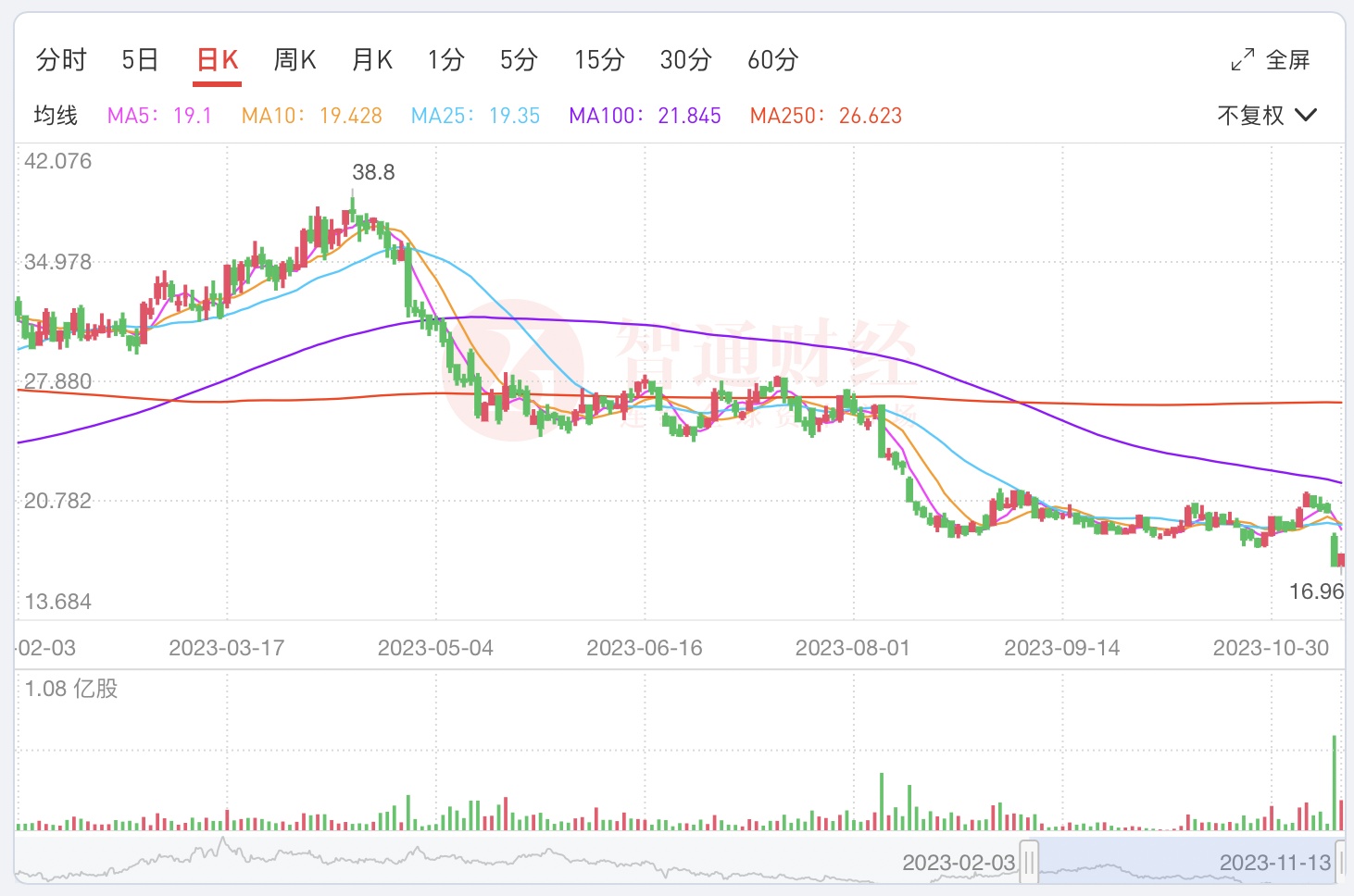
Task: Click the left range handle at 2023-02-03
Action: point(1029,862)
